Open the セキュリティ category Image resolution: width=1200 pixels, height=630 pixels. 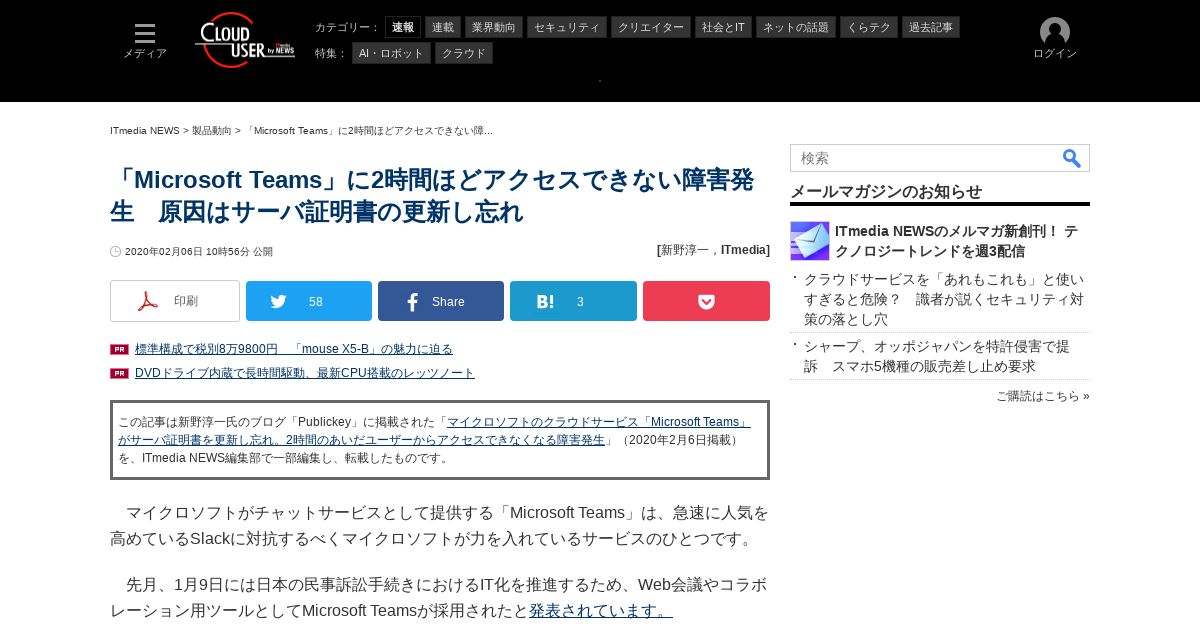pos(567,27)
